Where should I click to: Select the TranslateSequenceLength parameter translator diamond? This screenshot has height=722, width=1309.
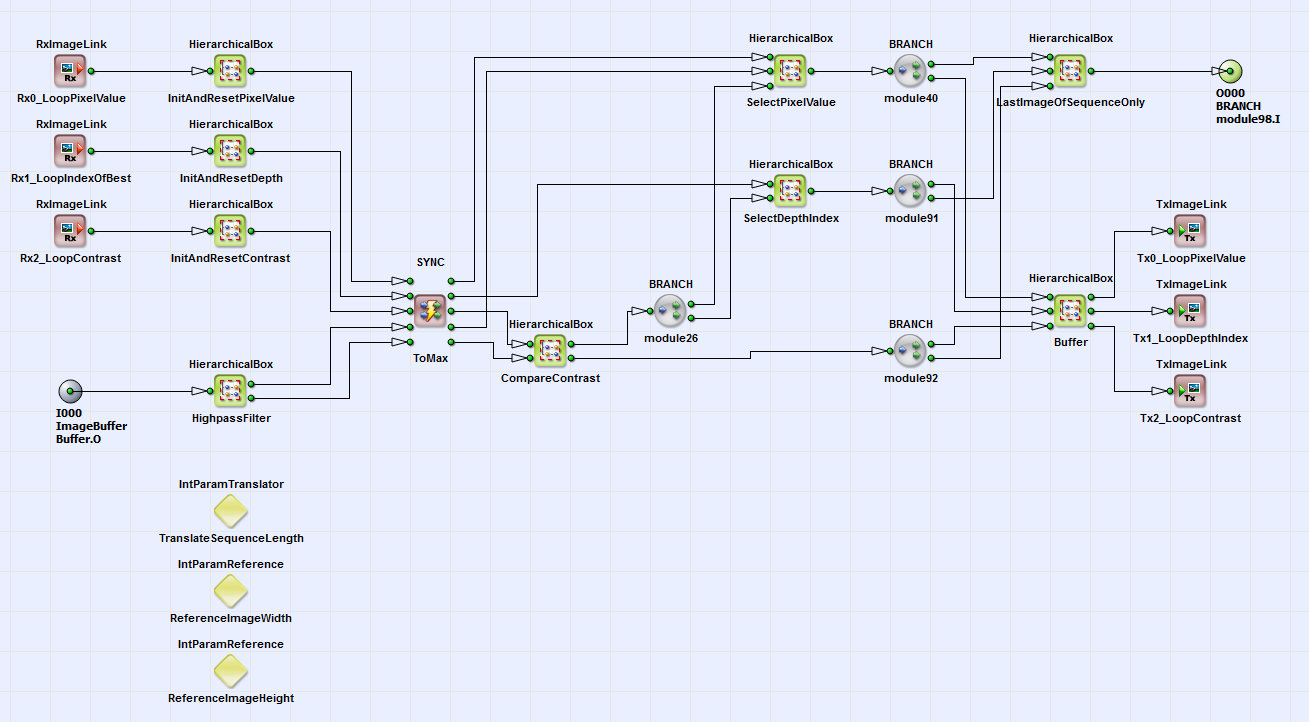(x=231, y=511)
